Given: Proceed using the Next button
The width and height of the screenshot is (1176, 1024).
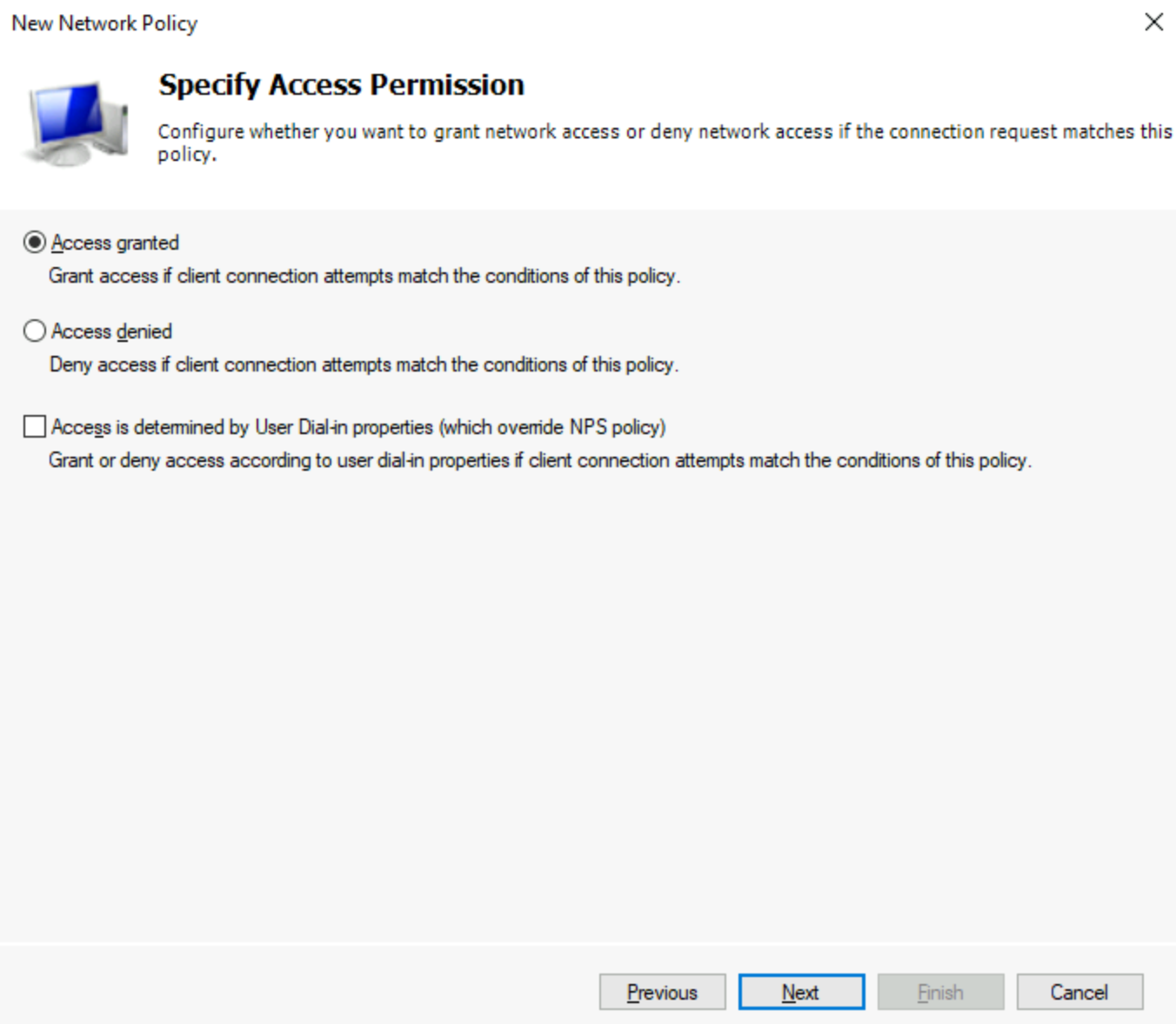Looking at the screenshot, I should tap(801, 992).
